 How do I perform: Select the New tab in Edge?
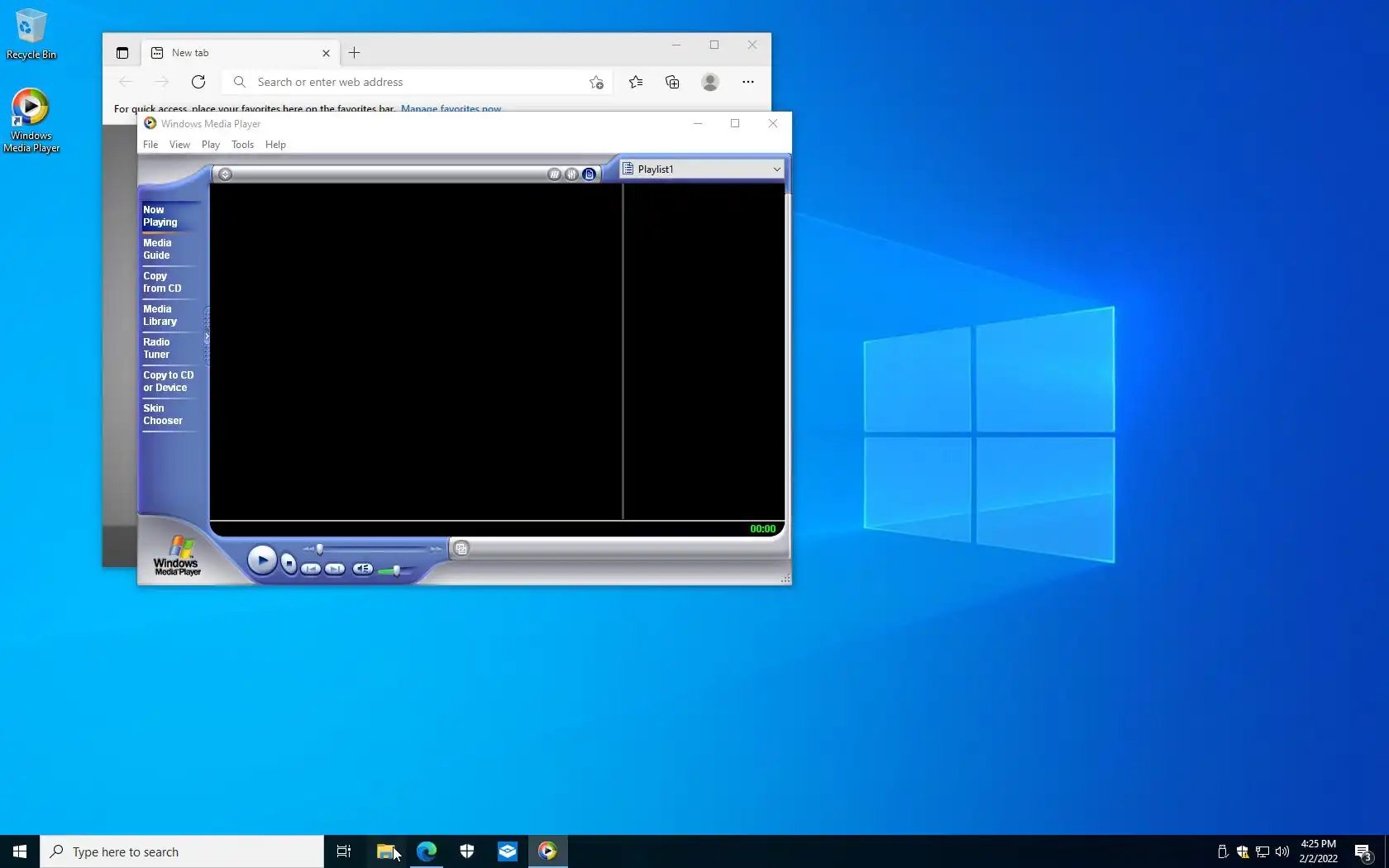point(240,53)
